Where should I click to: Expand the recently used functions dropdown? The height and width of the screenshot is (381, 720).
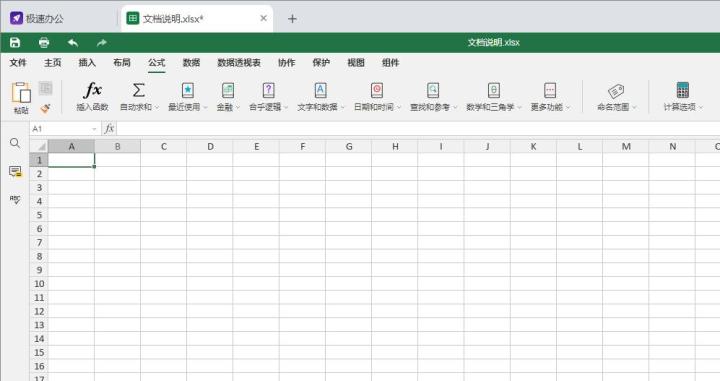pos(188,96)
